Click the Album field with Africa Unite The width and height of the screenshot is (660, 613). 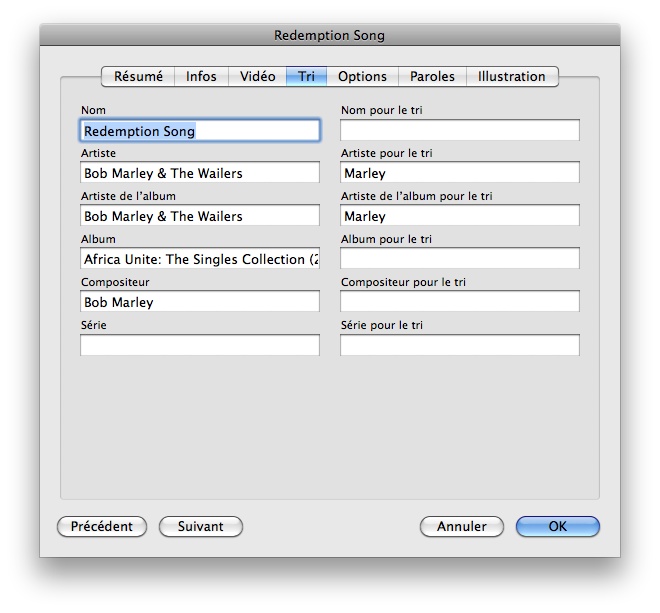pos(200,260)
